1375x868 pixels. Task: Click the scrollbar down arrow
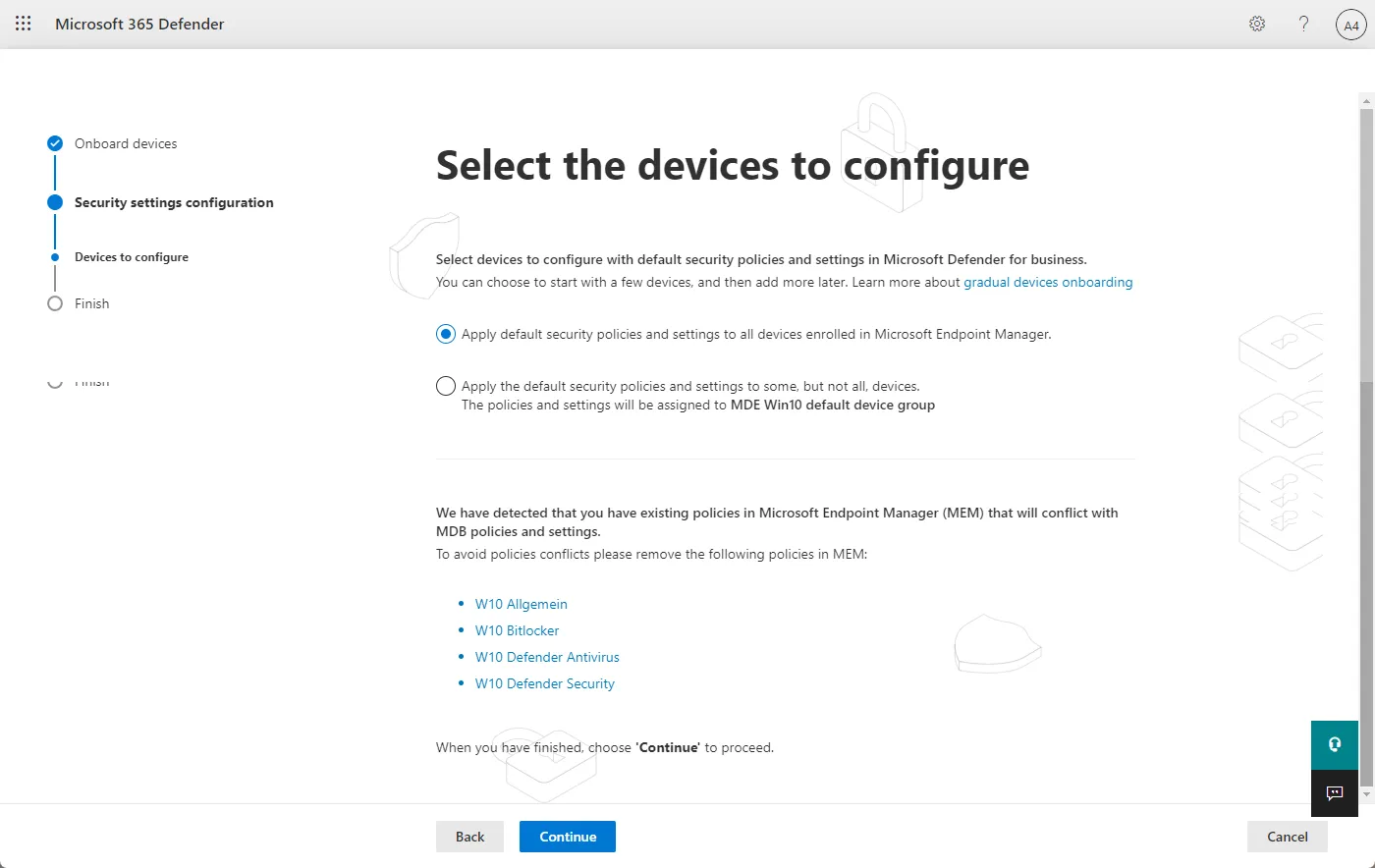click(1366, 793)
